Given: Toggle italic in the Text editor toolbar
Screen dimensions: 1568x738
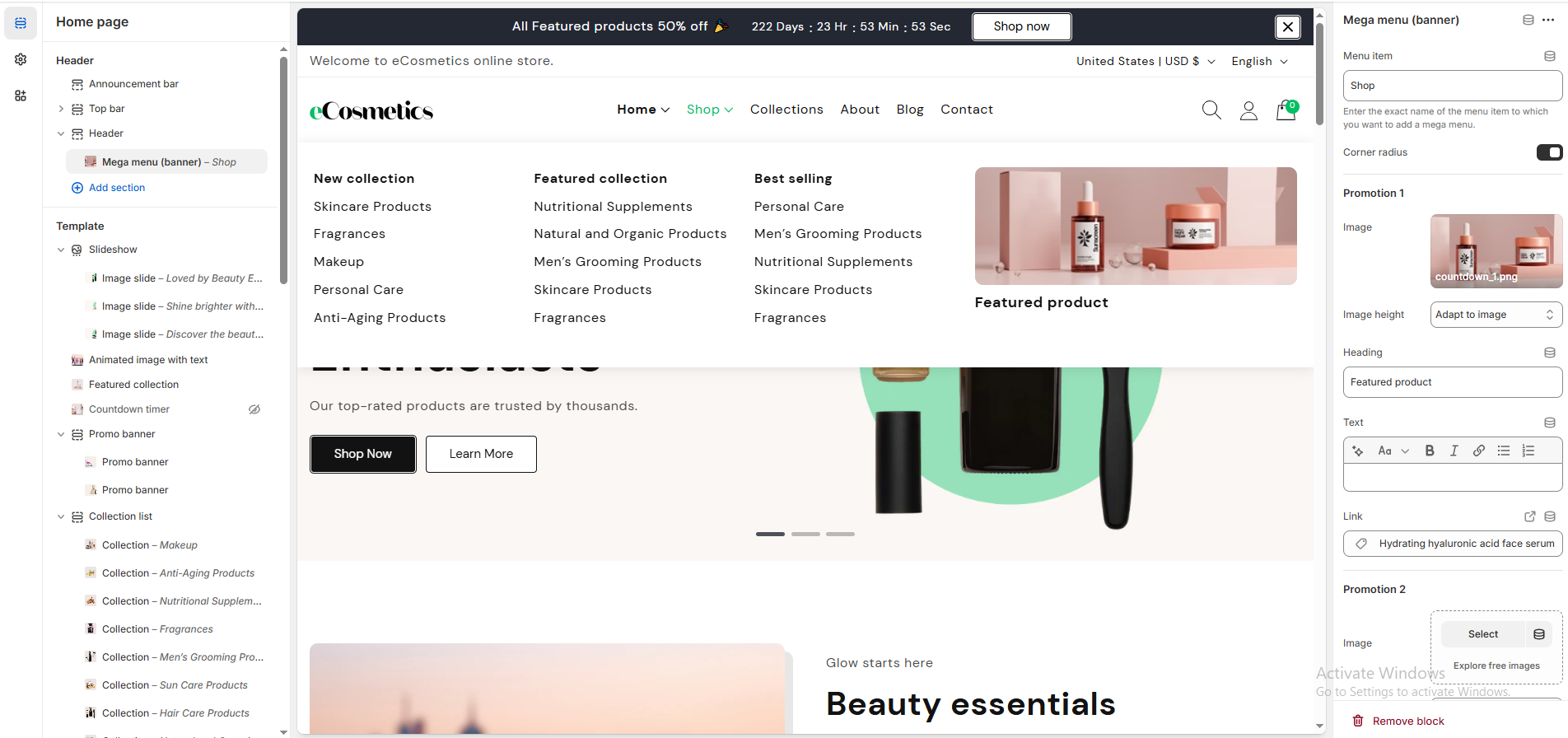Looking at the screenshot, I should 1454,451.
